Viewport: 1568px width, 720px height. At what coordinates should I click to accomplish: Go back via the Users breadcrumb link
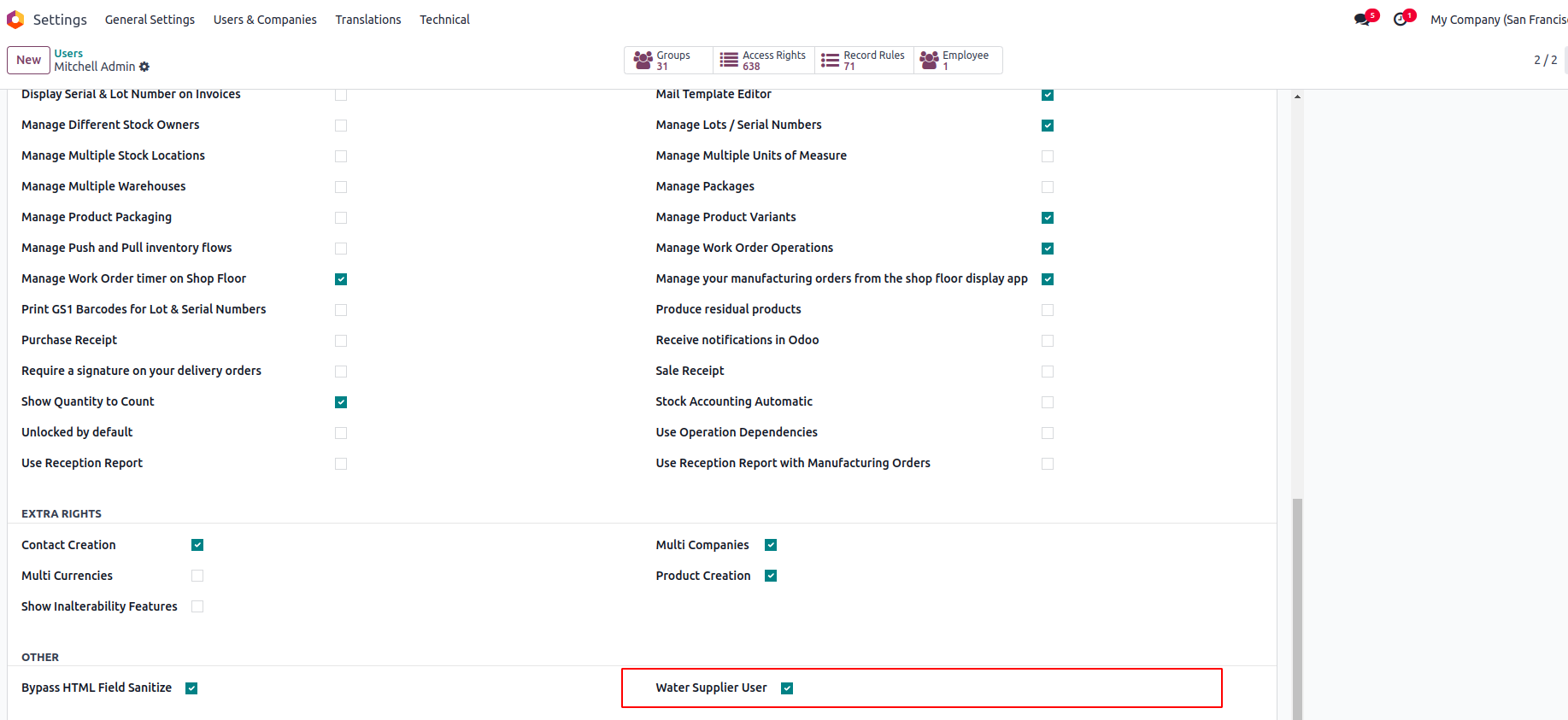pos(68,53)
